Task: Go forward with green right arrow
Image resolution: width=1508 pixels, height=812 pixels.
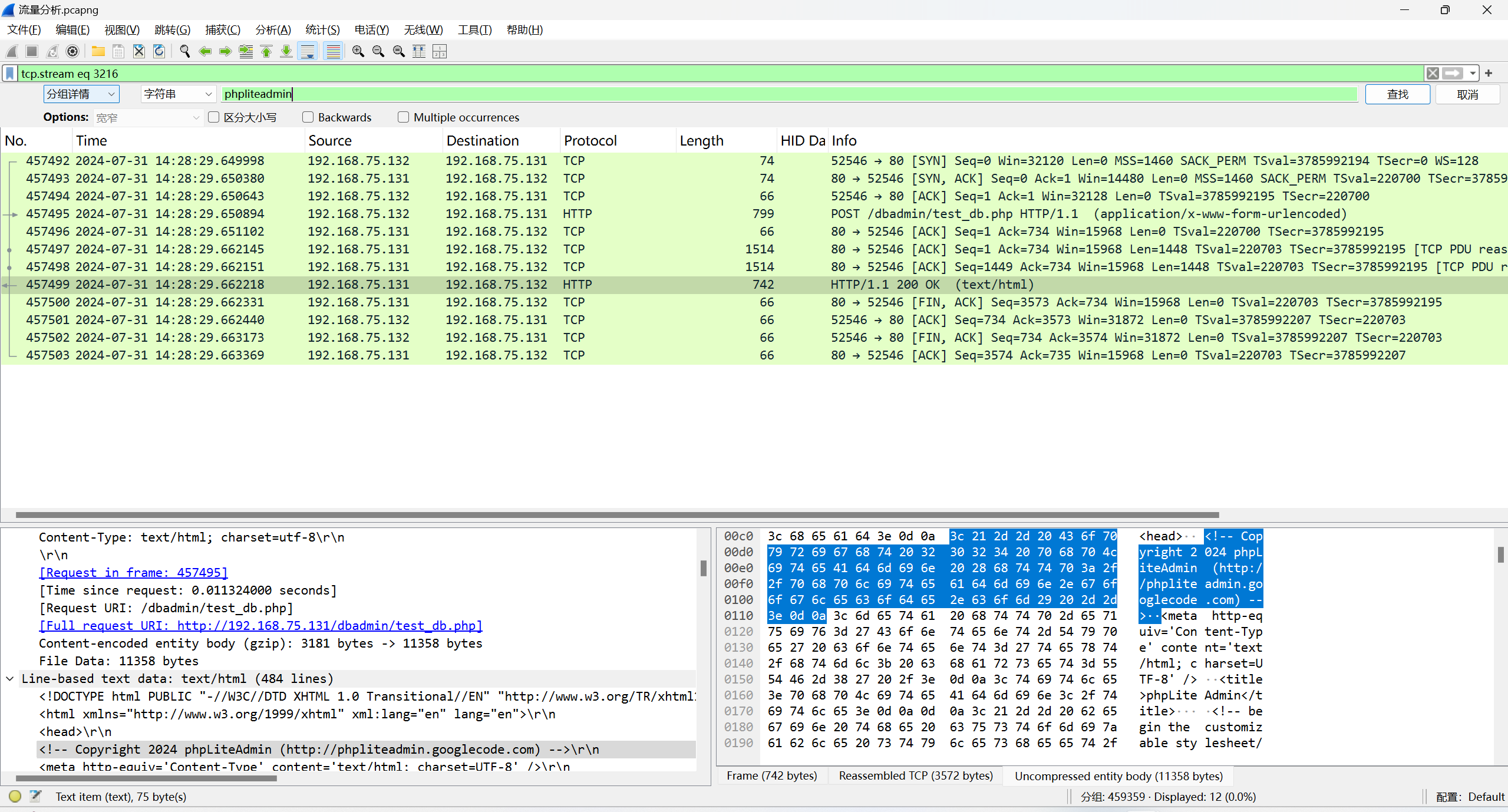Action: pos(225,51)
